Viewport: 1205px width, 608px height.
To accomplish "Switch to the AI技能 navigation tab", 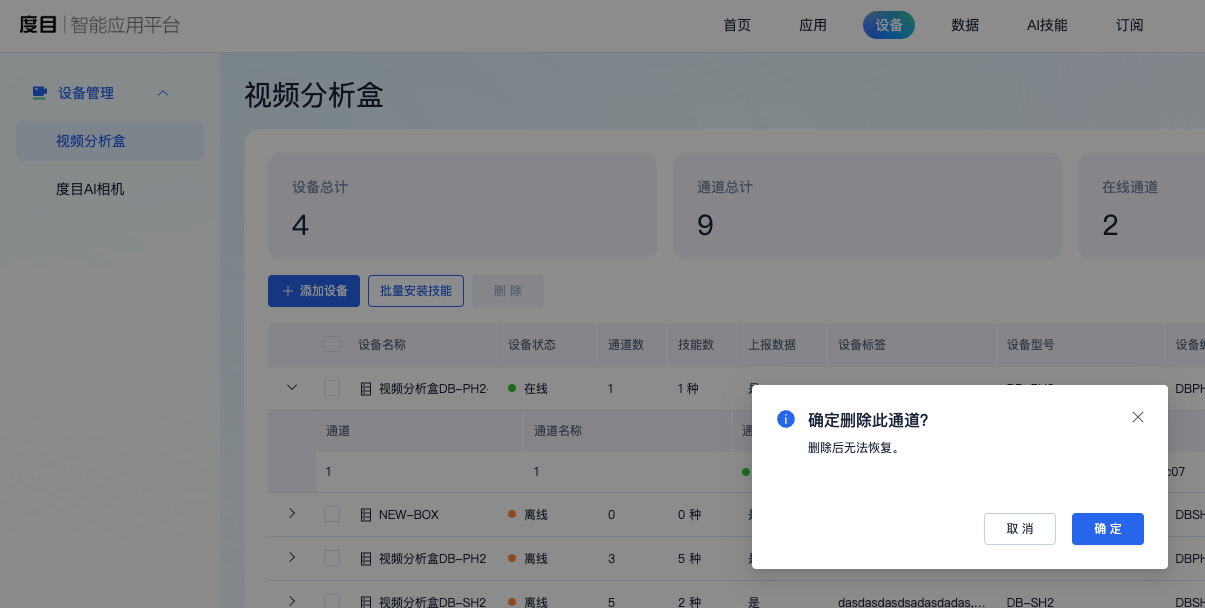I will click(1046, 25).
